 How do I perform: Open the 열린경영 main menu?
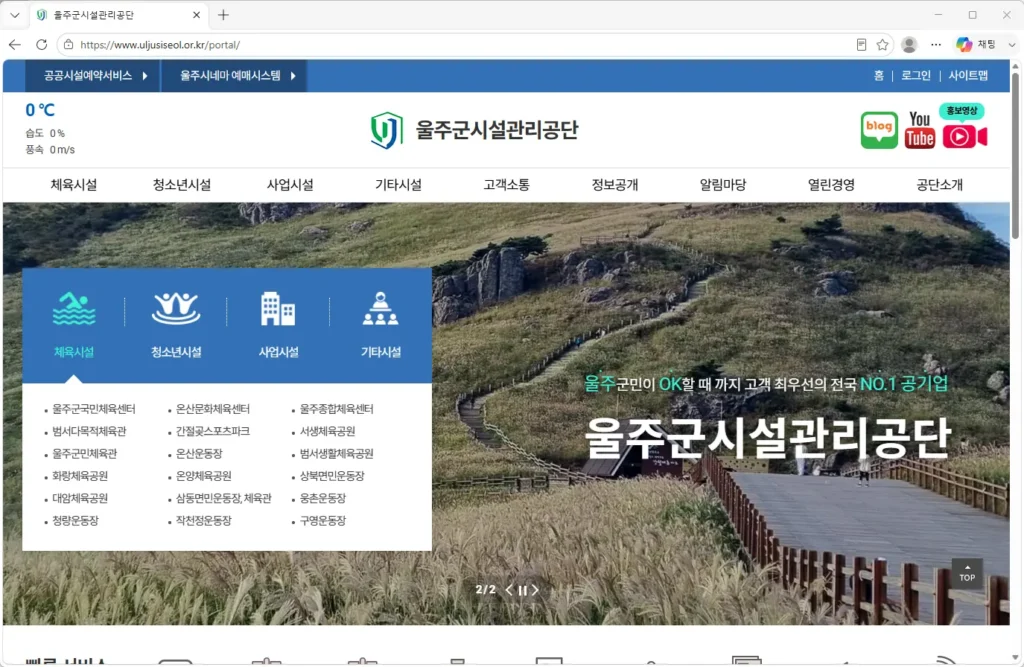(x=831, y=185)
